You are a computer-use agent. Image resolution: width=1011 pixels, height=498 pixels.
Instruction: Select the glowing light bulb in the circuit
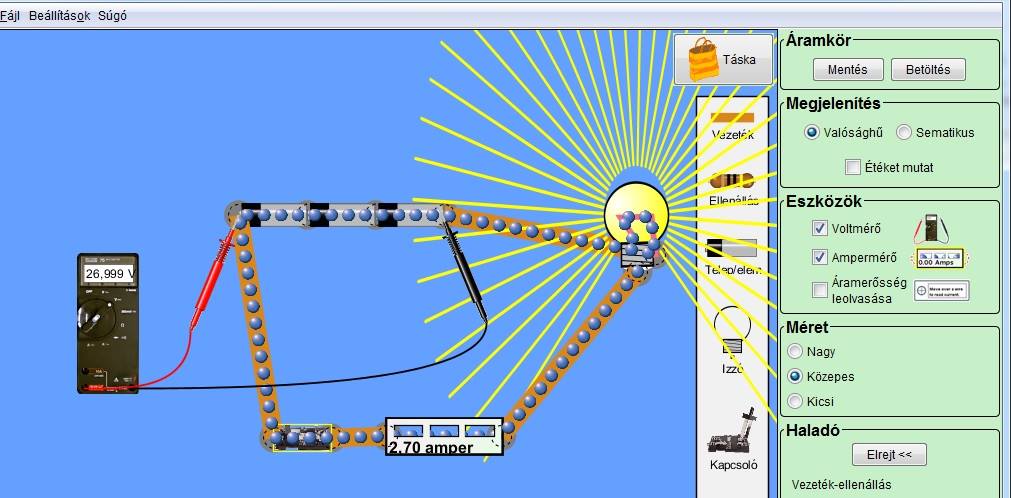(636, 224)
